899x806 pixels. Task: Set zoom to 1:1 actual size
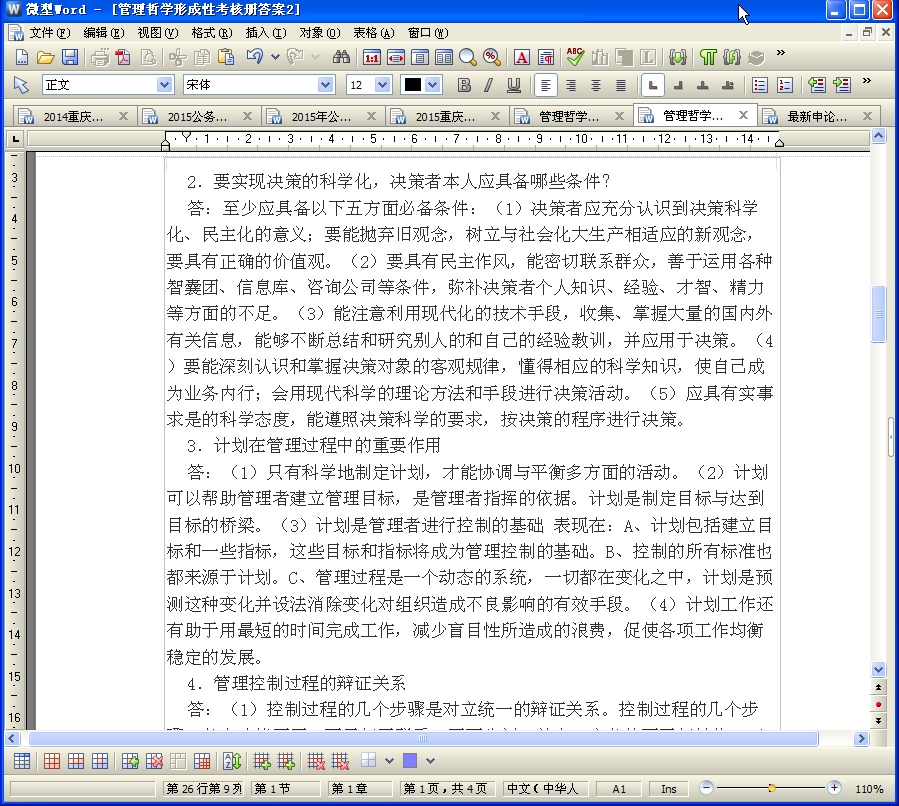372,57
